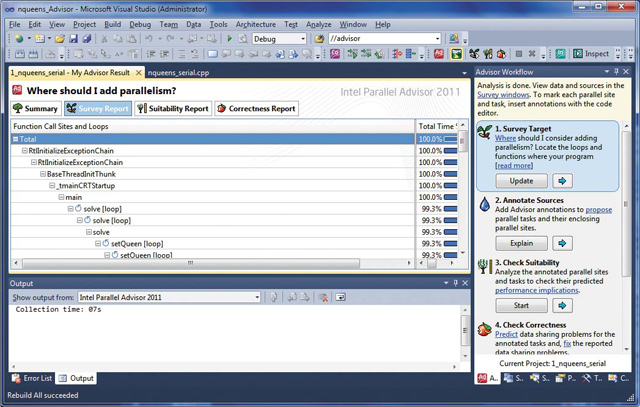Viewport: 640px width, 407px height.
Task: Click the Start button in Check Suitability
Action: 522,305
